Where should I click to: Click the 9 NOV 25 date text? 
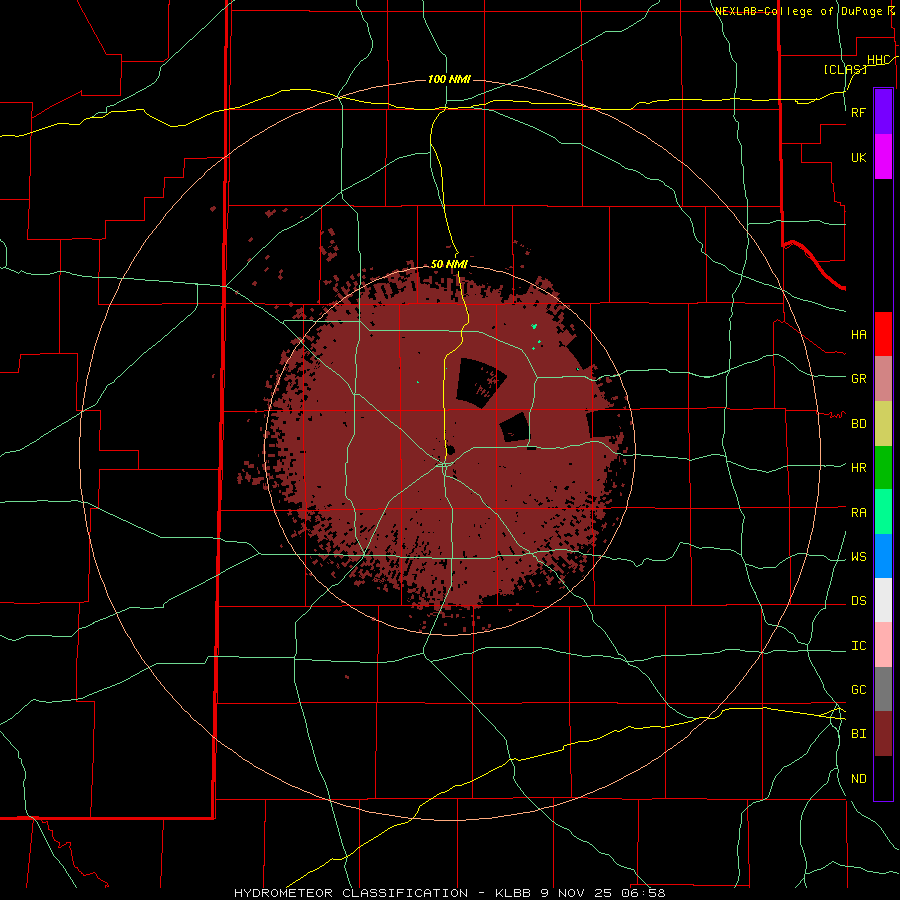[577, 893]
